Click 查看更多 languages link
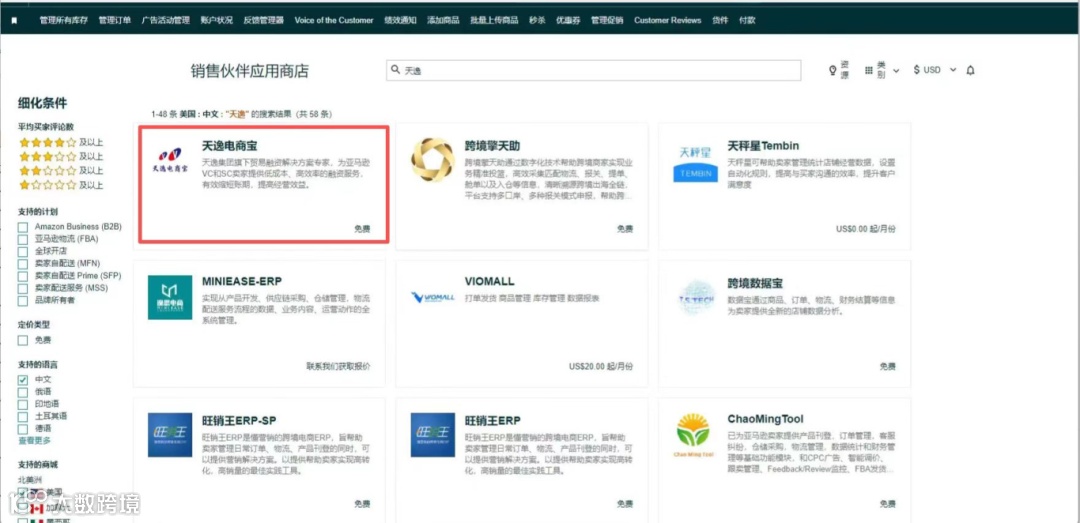Screen dimensions: 1080x523 click(34, 440)
